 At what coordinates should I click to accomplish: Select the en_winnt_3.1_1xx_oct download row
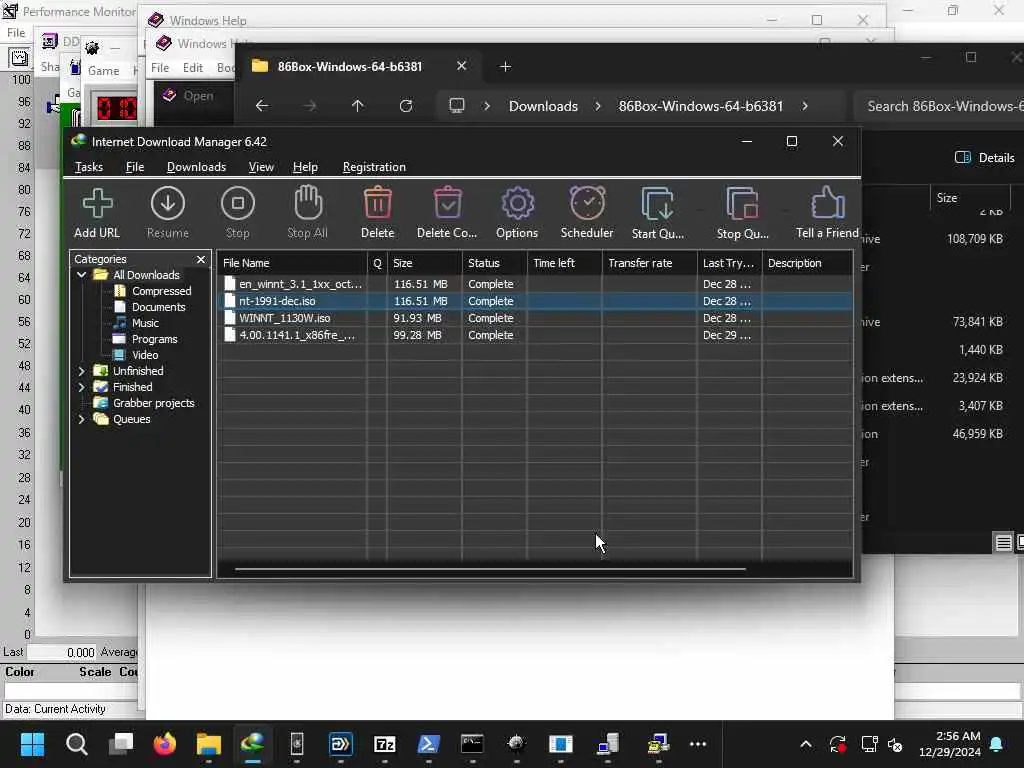[536, 284]
